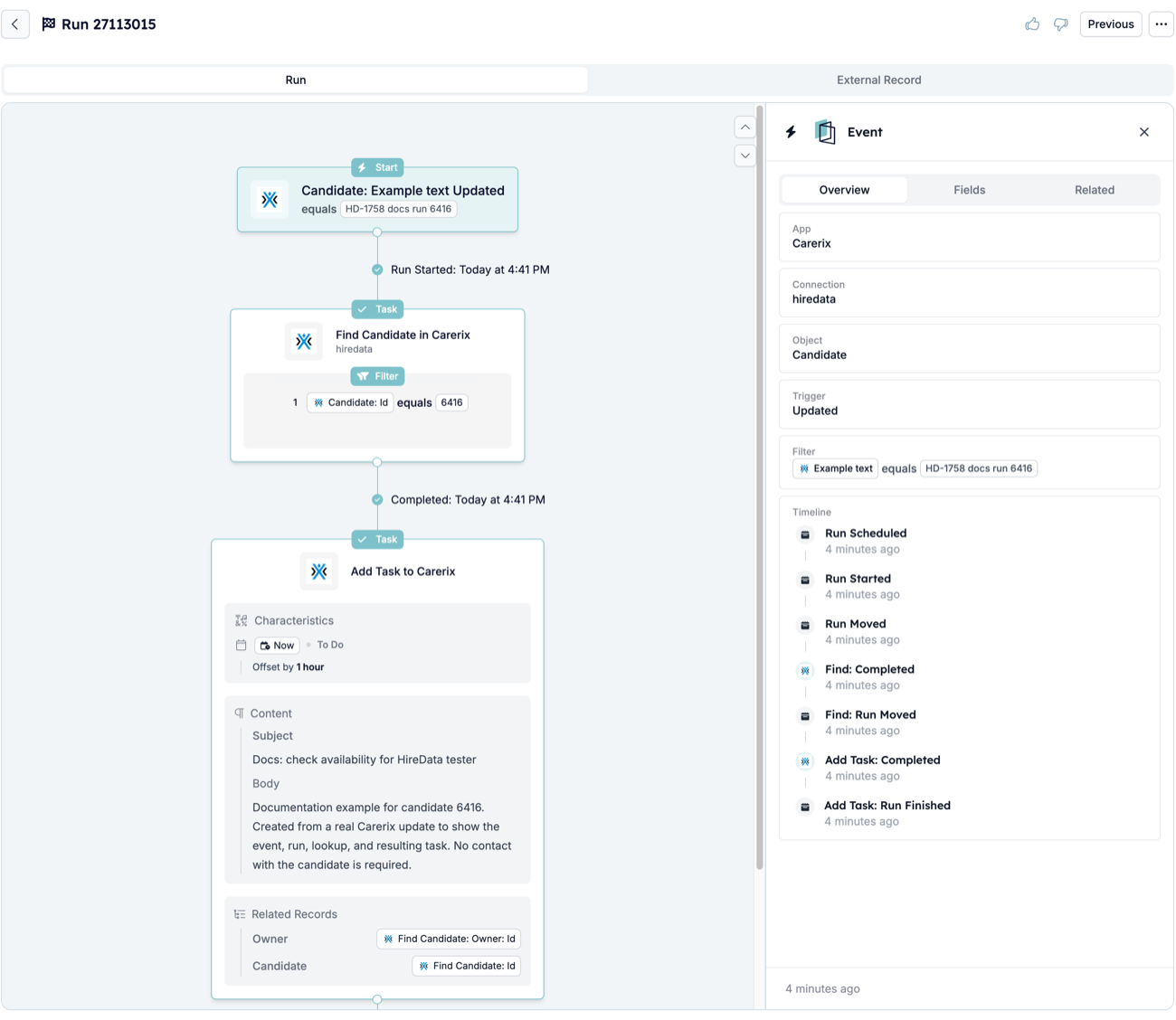1176x1020 pixels.
Task: Give thumbs down feedback
Action: pyautogui.click(x=1061, y=24)
